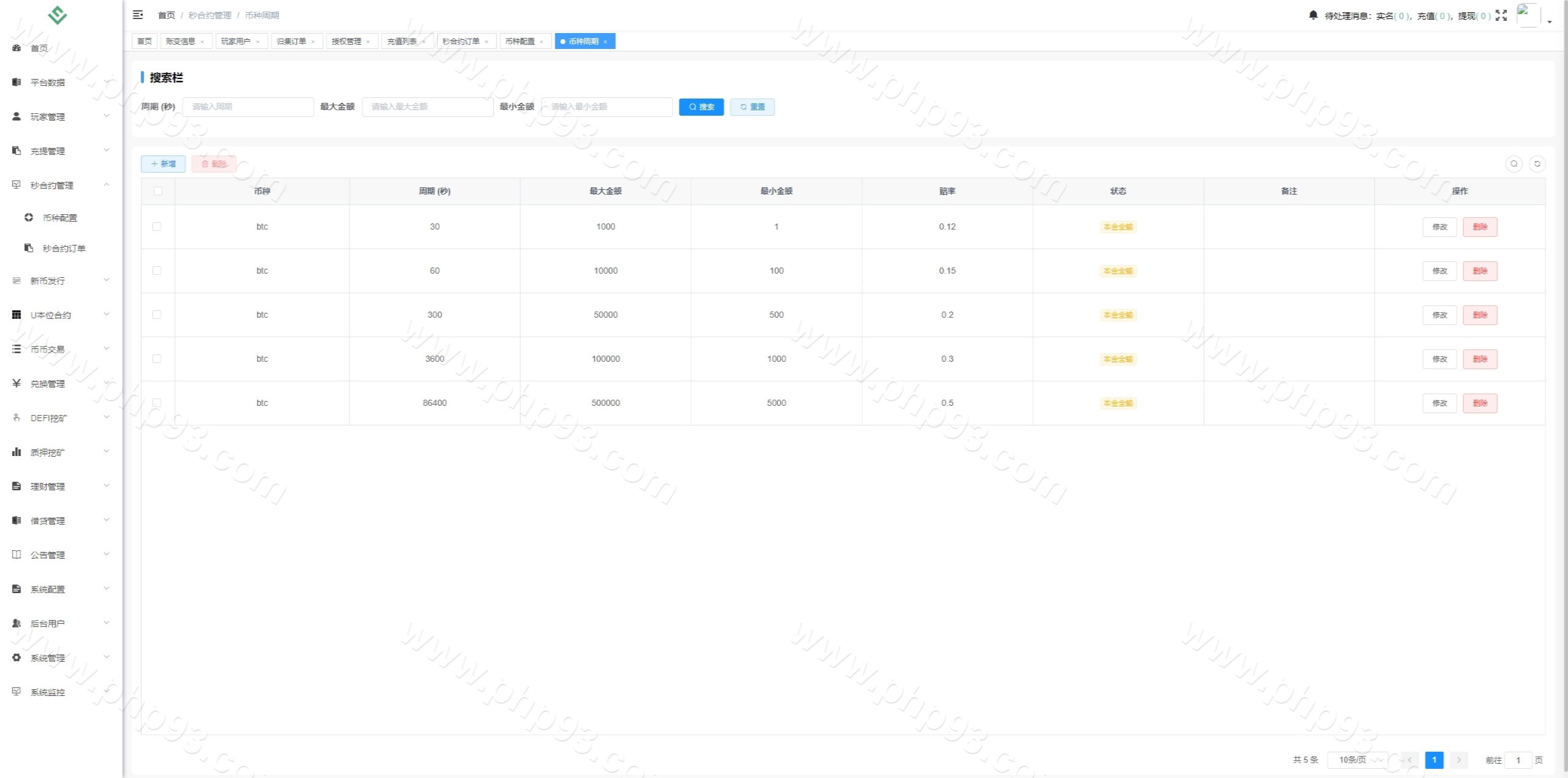
Task: Switch to the 秒合约订单 tab
Action: pyautogui.click(x=461, y=42)
